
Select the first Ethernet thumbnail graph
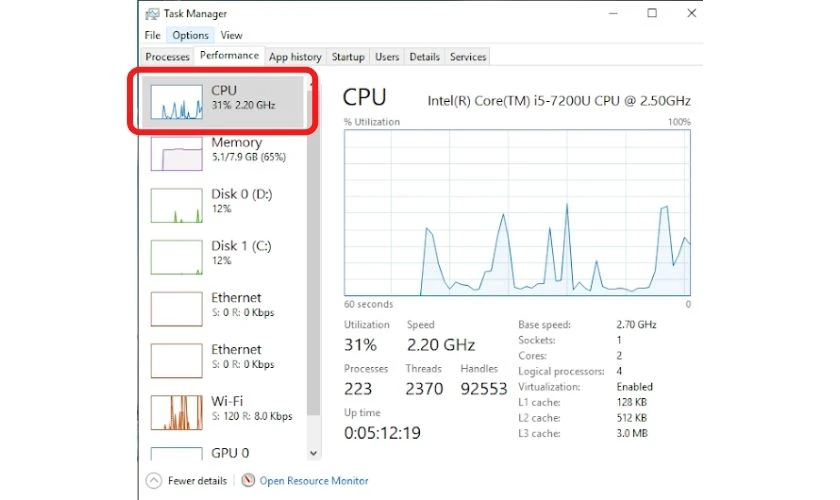[176, 309]
